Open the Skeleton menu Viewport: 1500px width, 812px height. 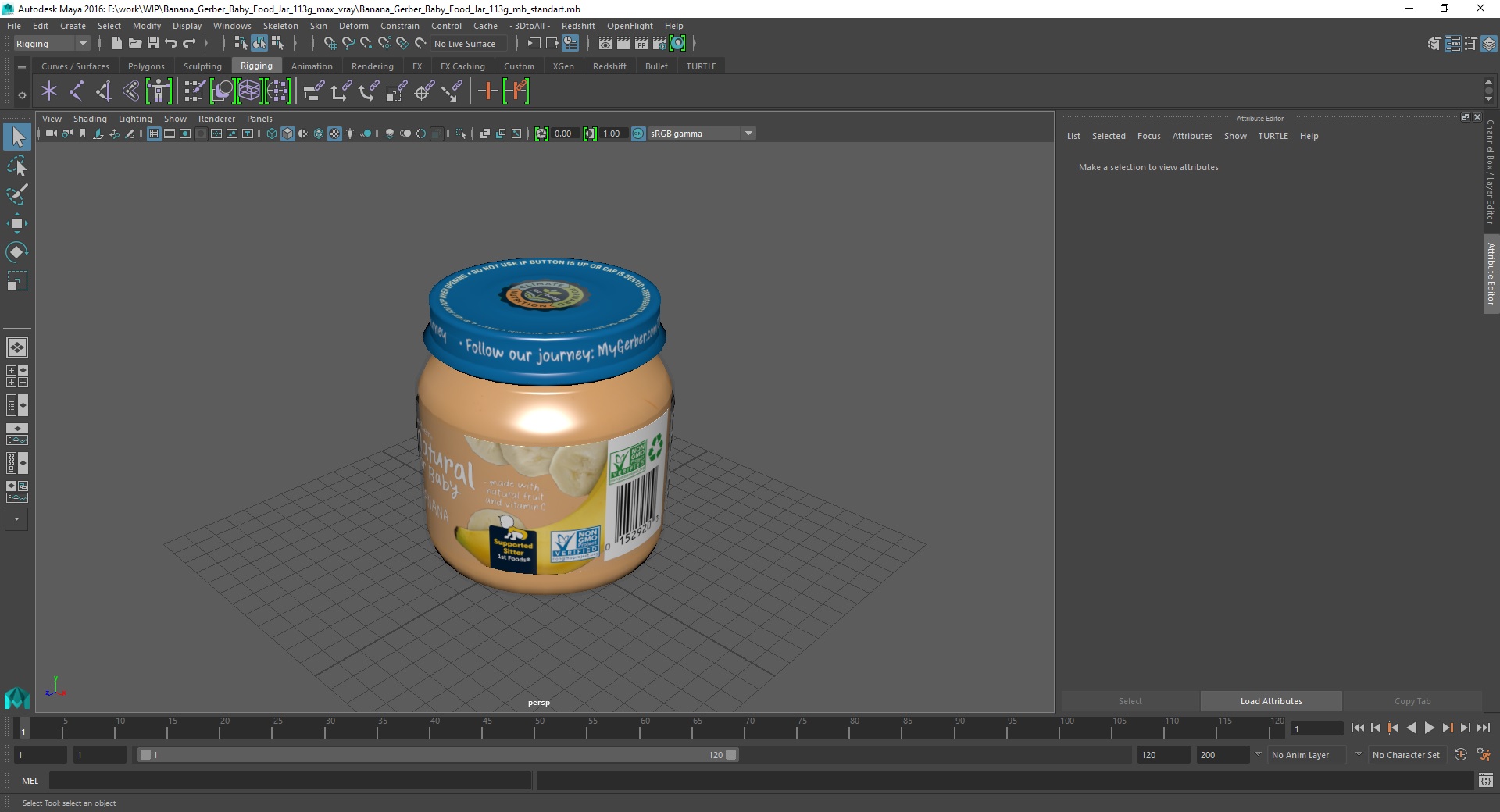click(x=280, y=26)
